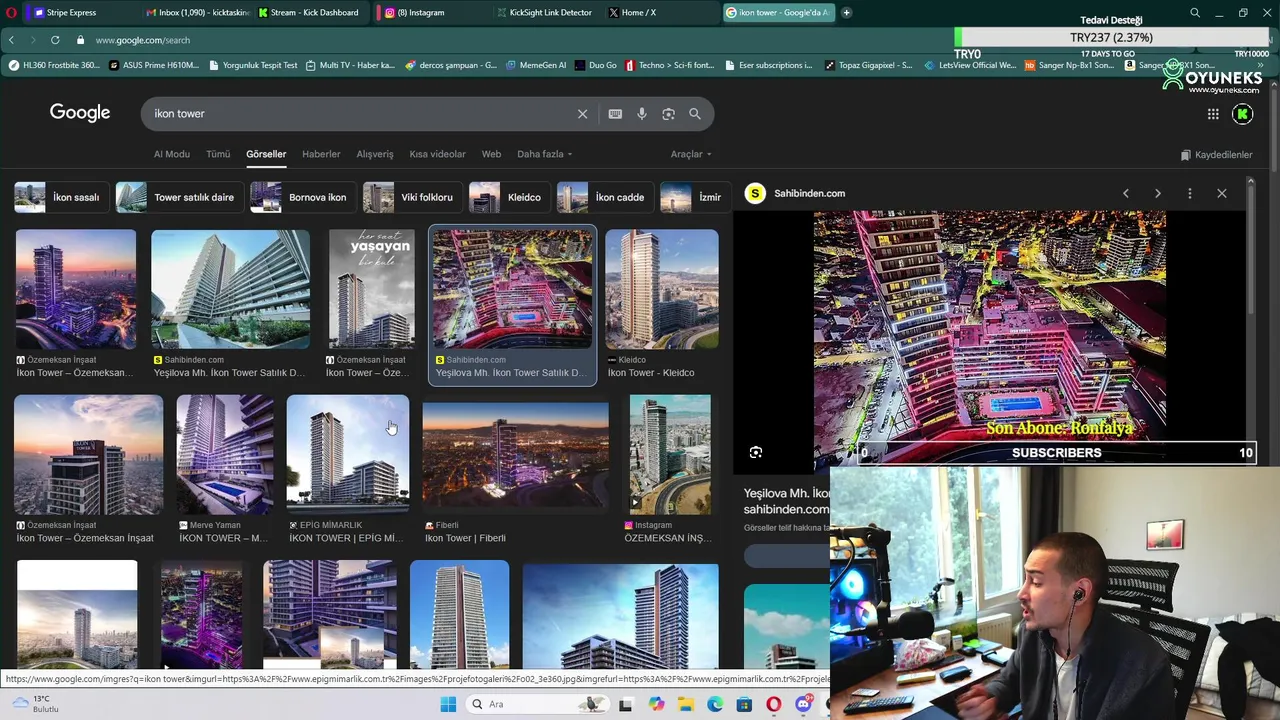Select the 'Viki folkloru' chip
This screenshot has height=720, width=1280.
click(x=411, y=197)
